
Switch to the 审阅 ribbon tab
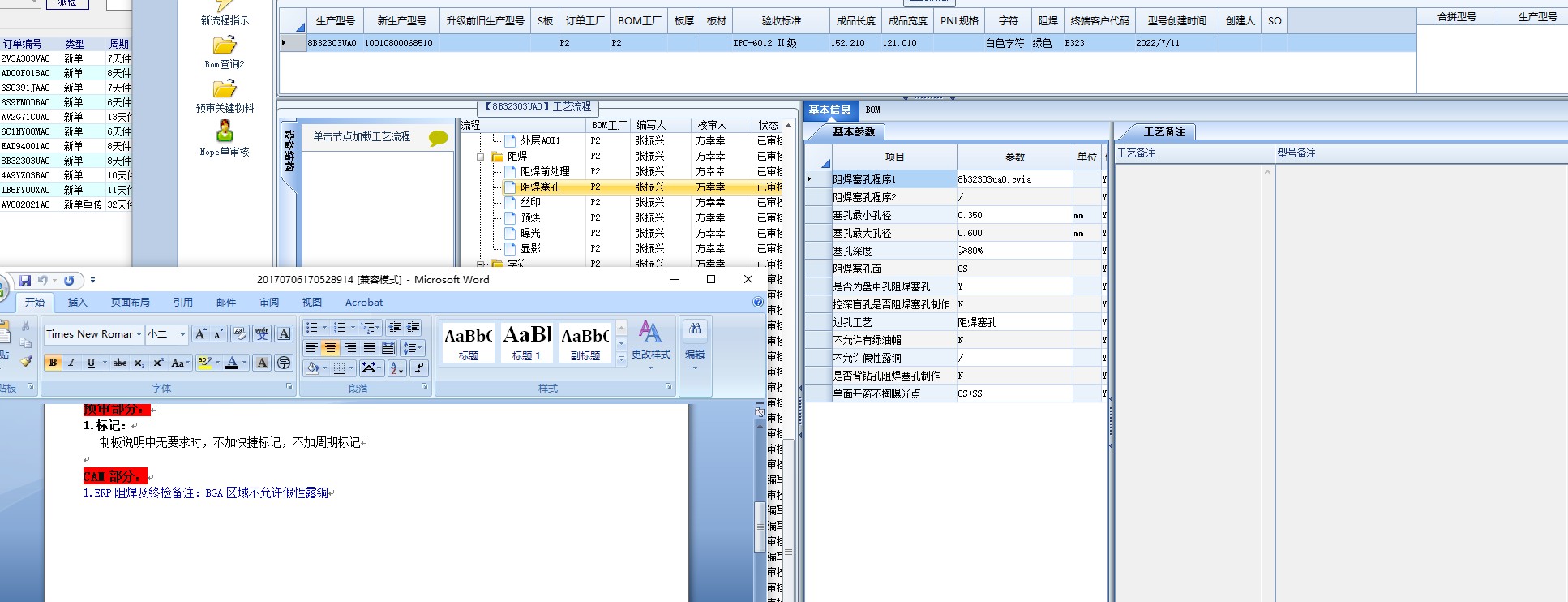click(x=269, y=302)
